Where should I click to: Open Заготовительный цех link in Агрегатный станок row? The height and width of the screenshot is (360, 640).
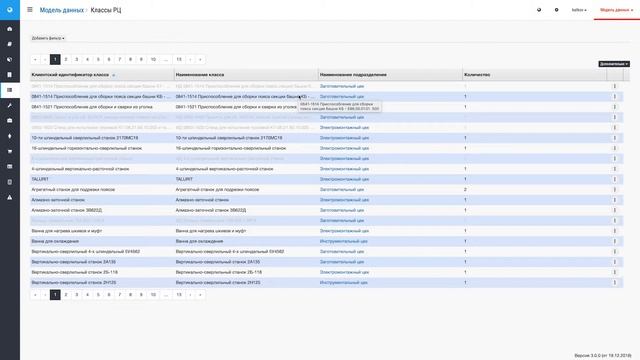(x=342, y=189)
